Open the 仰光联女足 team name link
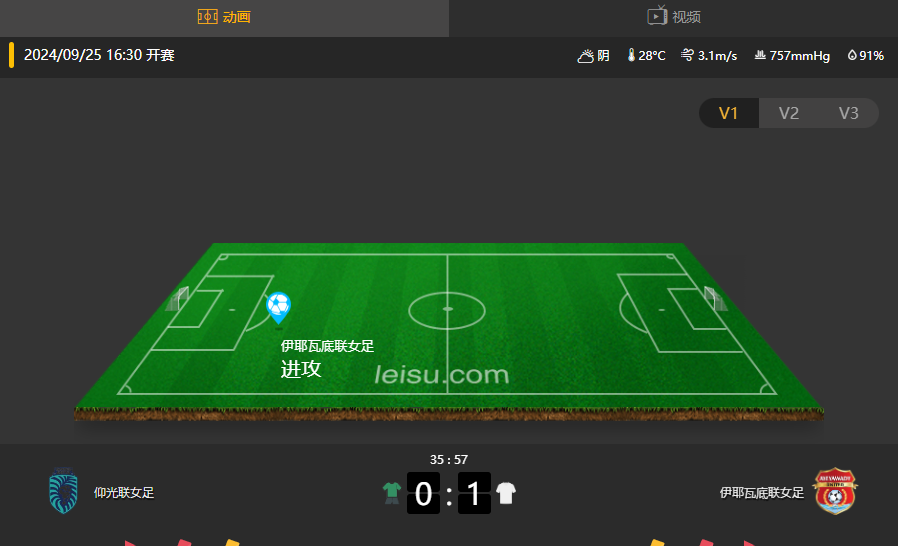 (124, 493)
